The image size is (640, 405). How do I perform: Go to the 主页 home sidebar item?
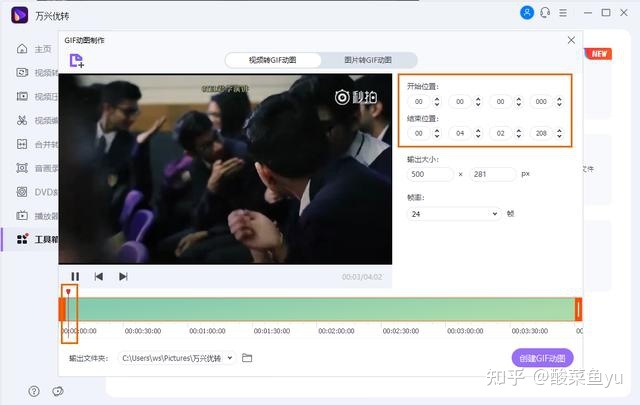pyautogui.click(x=34, y=49)
